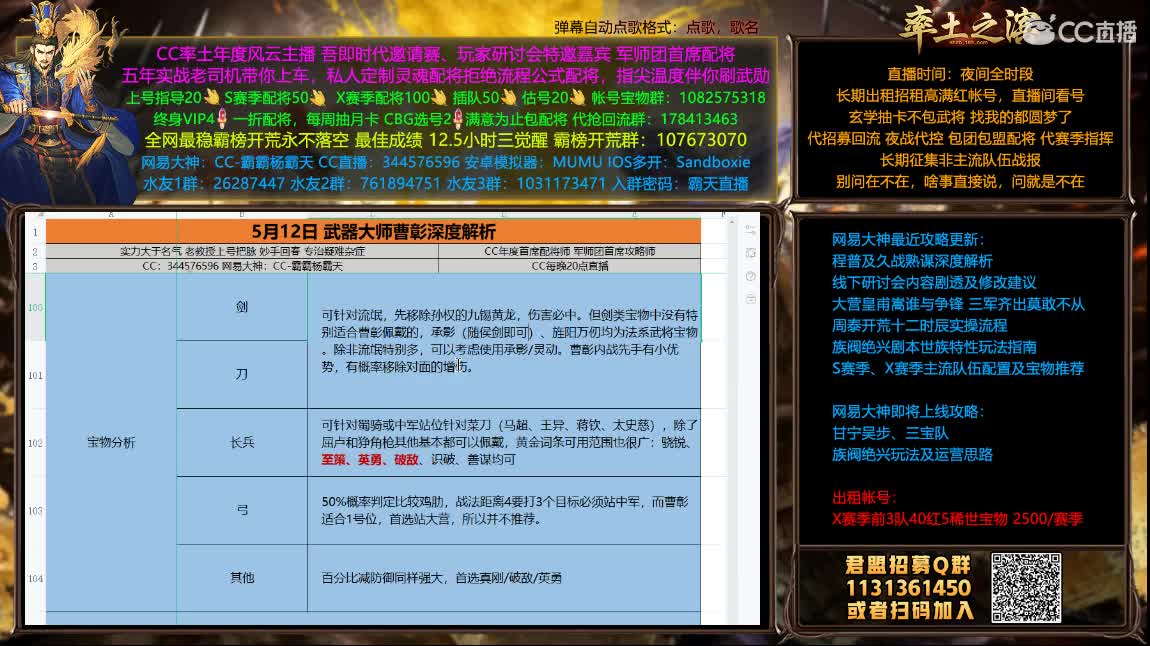Select the cell CC: 344576596 网易大神

tap(242, 265)
